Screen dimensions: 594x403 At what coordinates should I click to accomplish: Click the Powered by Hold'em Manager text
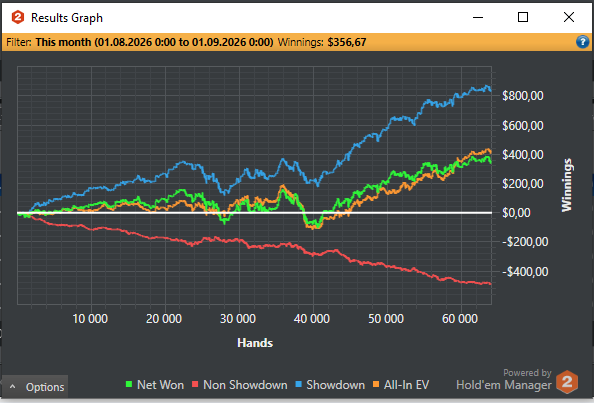coord(504,380)
